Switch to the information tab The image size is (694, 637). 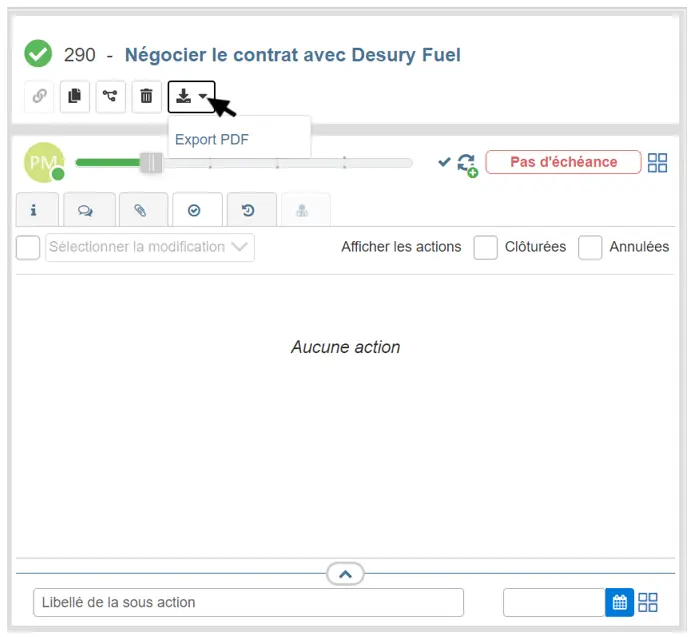pyautogui.click(x=35, y=210)
